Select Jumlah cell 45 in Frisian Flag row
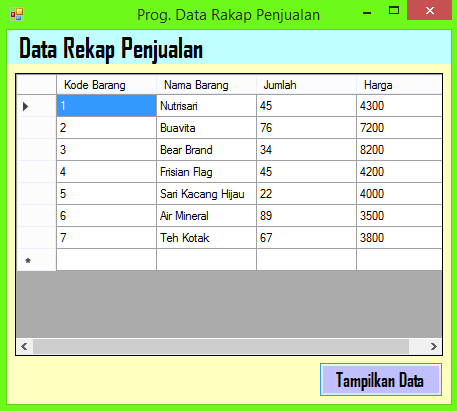This screenshot has height=411, width=457. pyautogui.click(x=306, y=172)
